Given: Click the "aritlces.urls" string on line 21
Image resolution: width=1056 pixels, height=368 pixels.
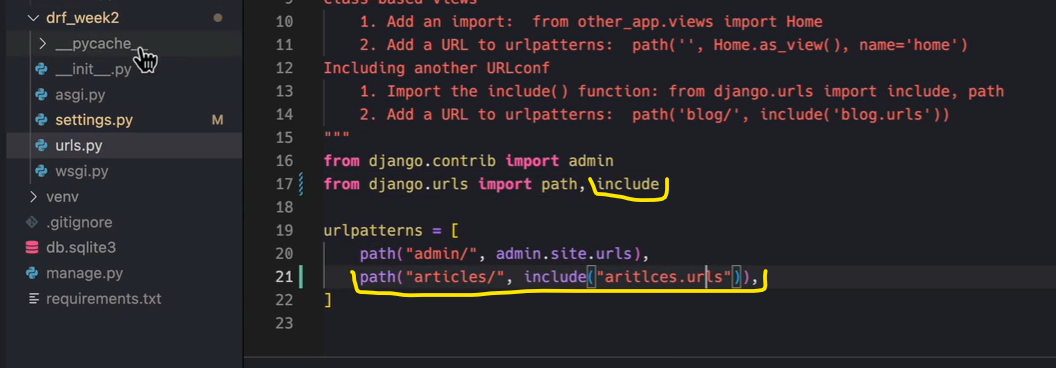Looking at the screenshot, I should click(664, 277).
